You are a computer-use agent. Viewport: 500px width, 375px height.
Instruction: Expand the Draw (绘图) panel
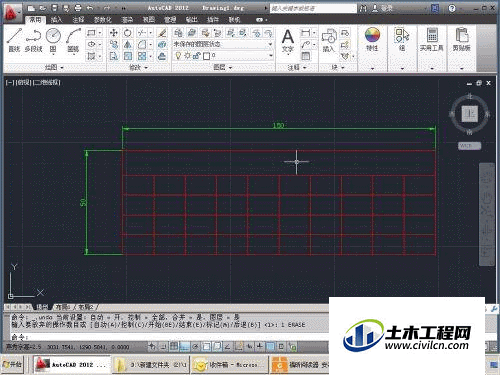(x=54, y=68)
